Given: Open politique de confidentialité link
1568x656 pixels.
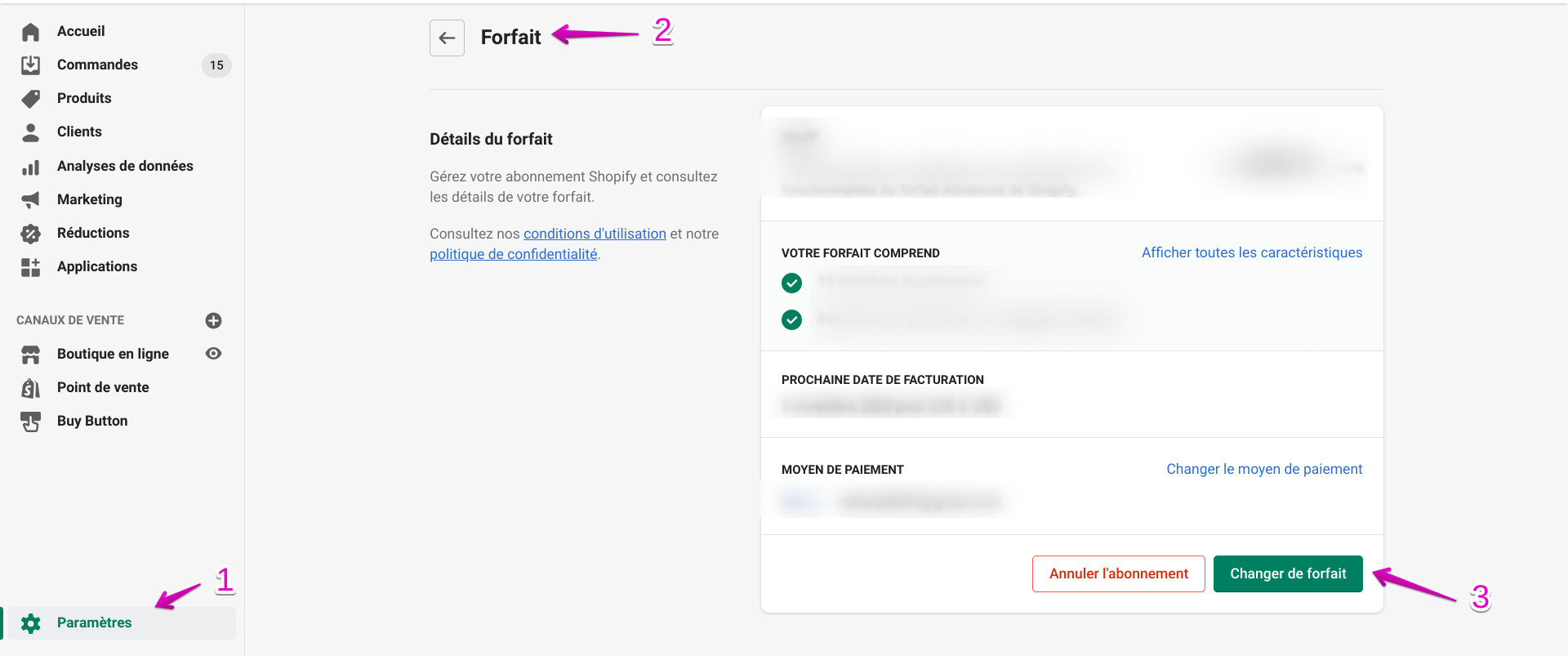Looking at the screenshot, I should point(513,254).
